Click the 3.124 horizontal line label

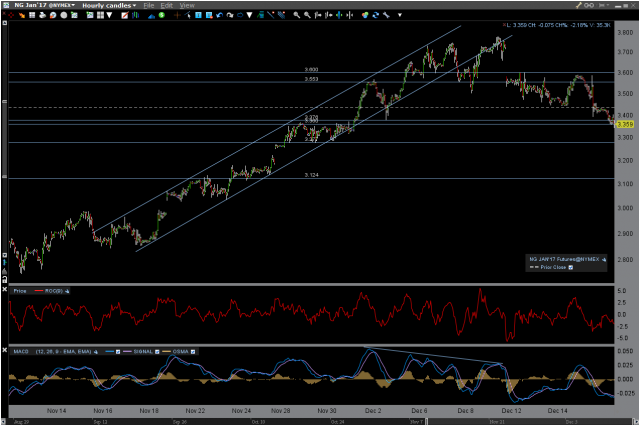tap(311, 175)
